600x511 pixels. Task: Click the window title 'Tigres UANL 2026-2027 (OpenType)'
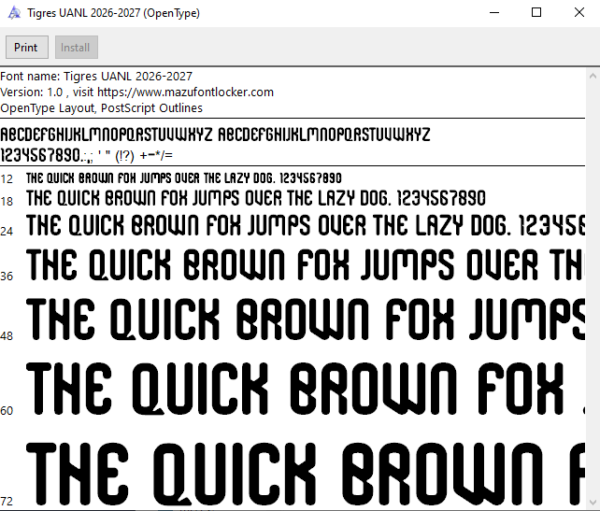[x=114, y=13]
